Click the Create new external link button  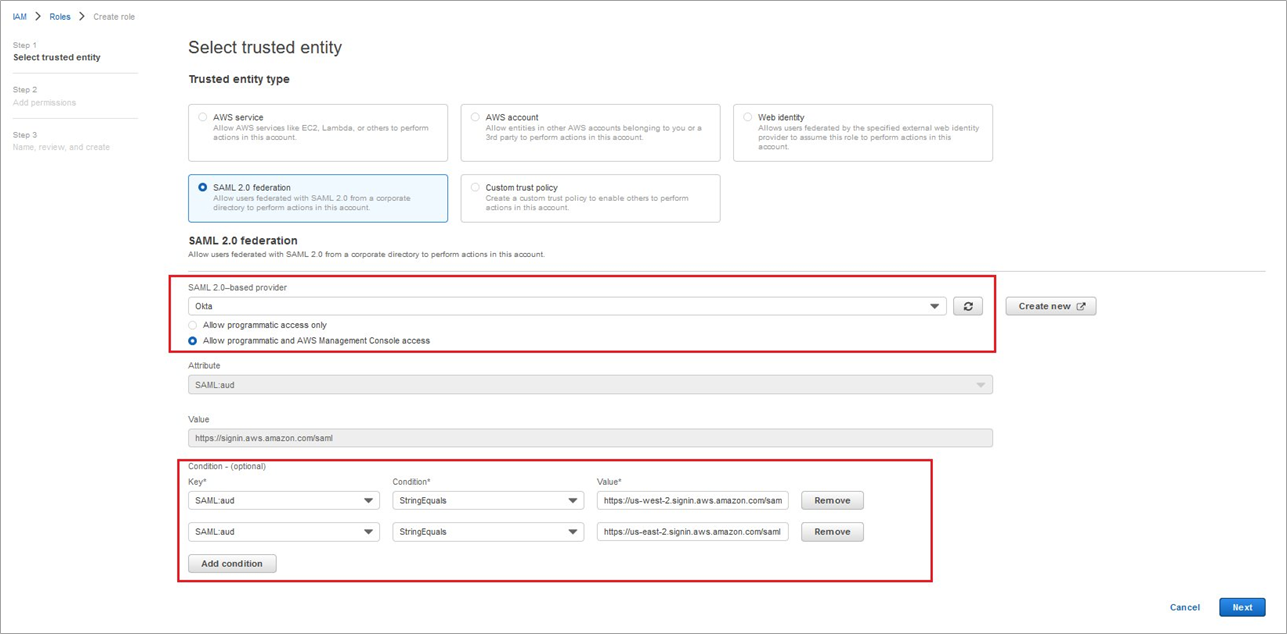pyautogui.click(x=1050, y=306)
